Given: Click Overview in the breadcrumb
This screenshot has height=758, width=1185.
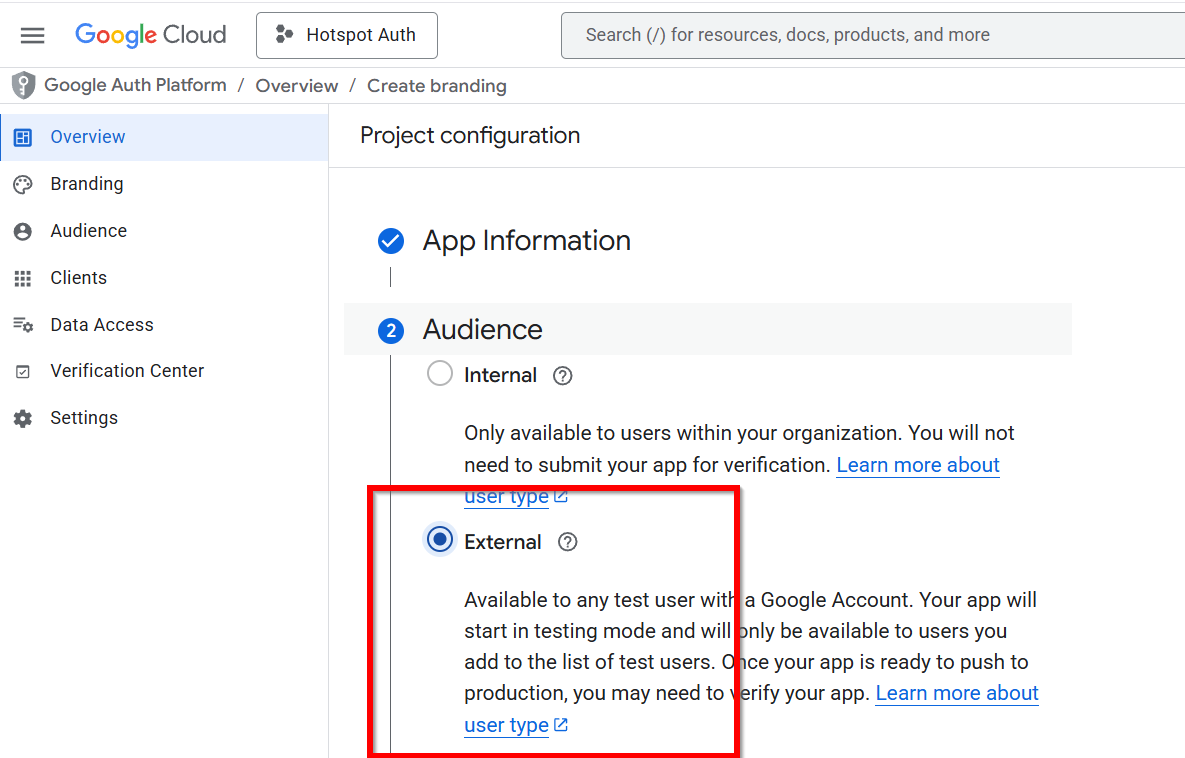Looking at the screenshot, I should pos(297,86).
